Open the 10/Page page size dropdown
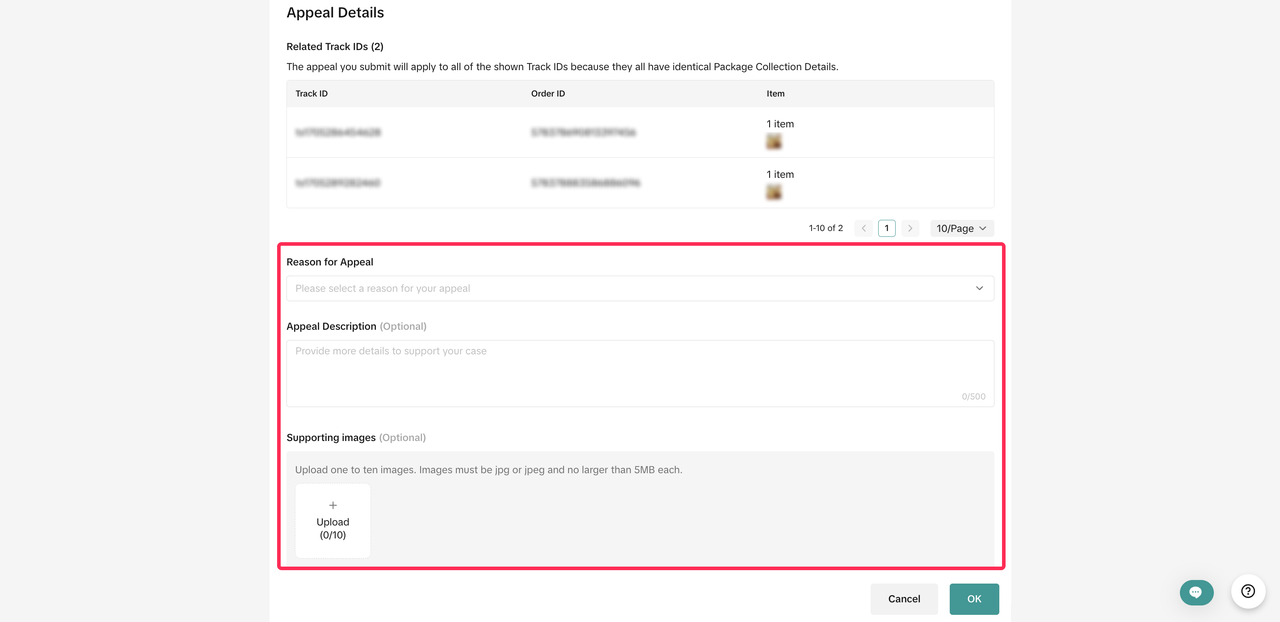 [x=961, y=228]
